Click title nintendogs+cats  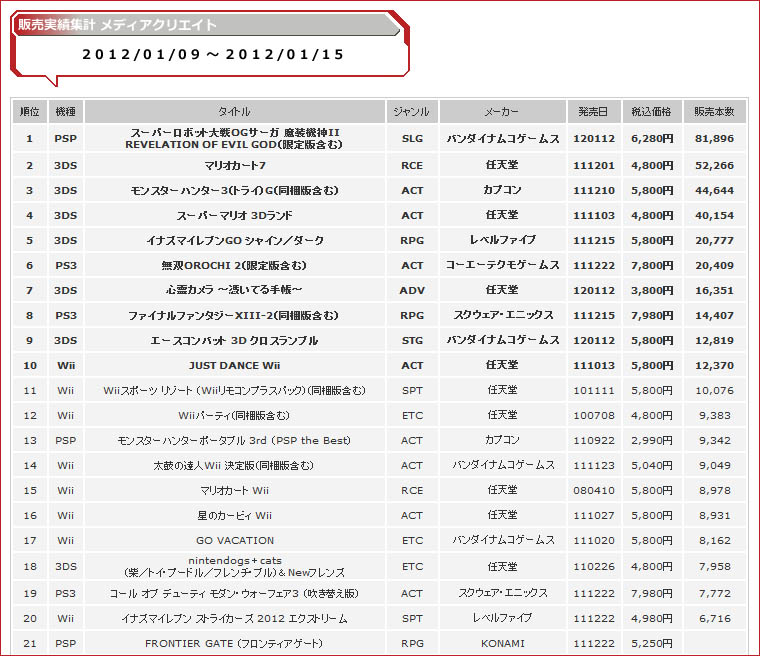[x=235, y=566]
